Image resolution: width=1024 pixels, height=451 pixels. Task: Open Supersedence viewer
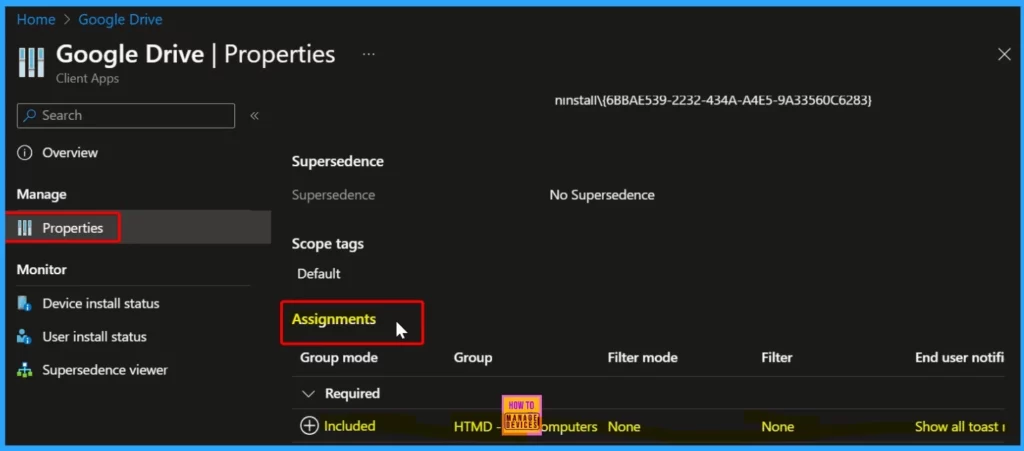click(105, 370)
